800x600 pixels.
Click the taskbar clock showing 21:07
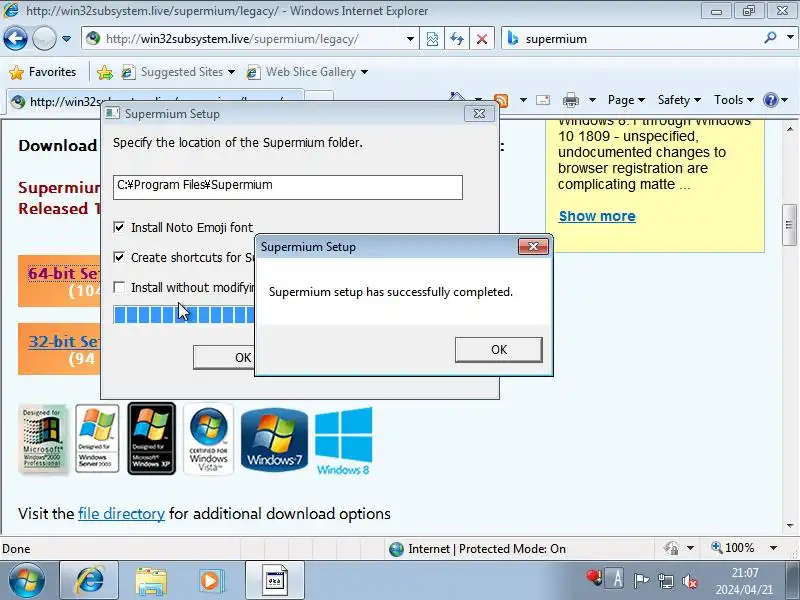click(x=744, y=581)
